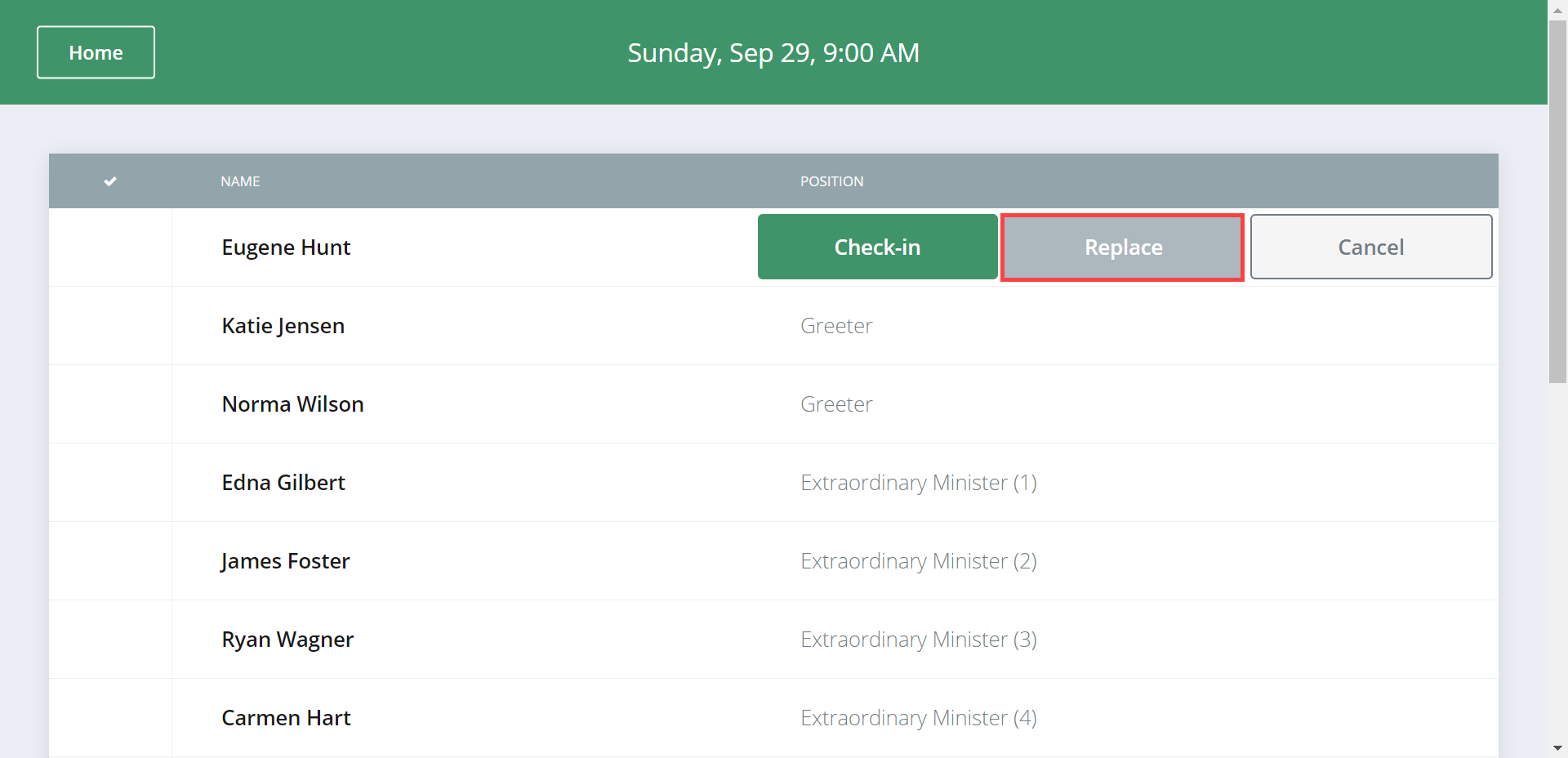Click Replace for Eugene Hunt

pyautogui.click(x=1122, y=247)
